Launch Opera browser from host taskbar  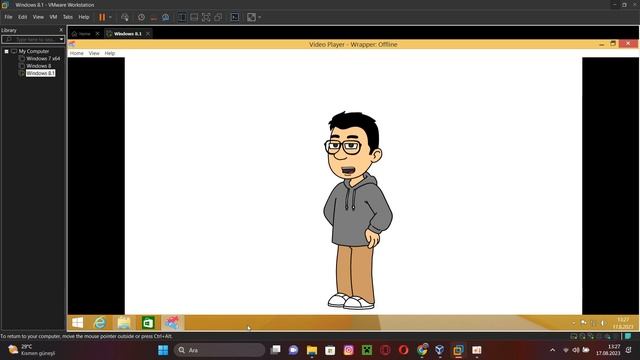click(403, 350)
